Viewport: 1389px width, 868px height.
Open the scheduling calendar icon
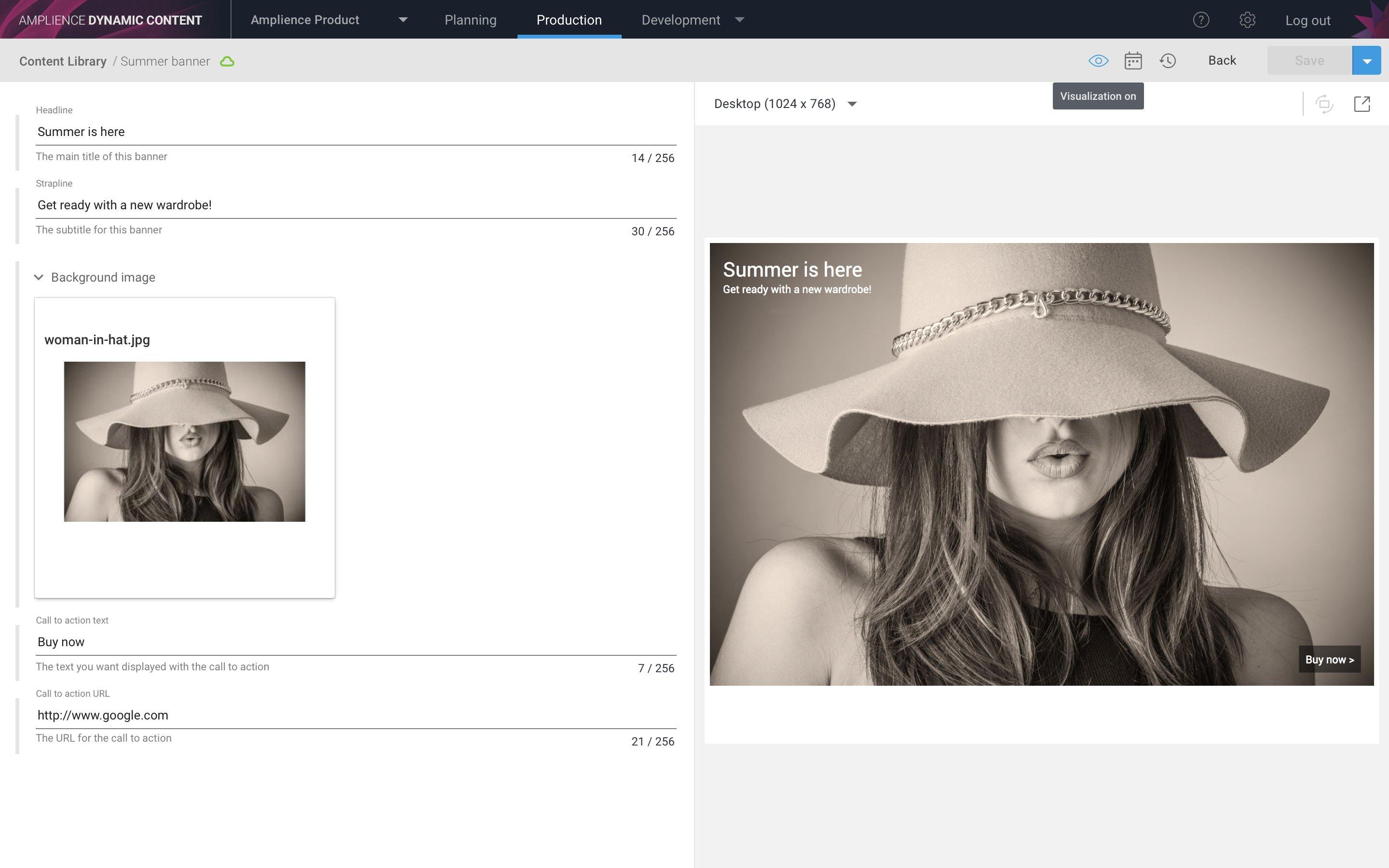(1132, 61)
